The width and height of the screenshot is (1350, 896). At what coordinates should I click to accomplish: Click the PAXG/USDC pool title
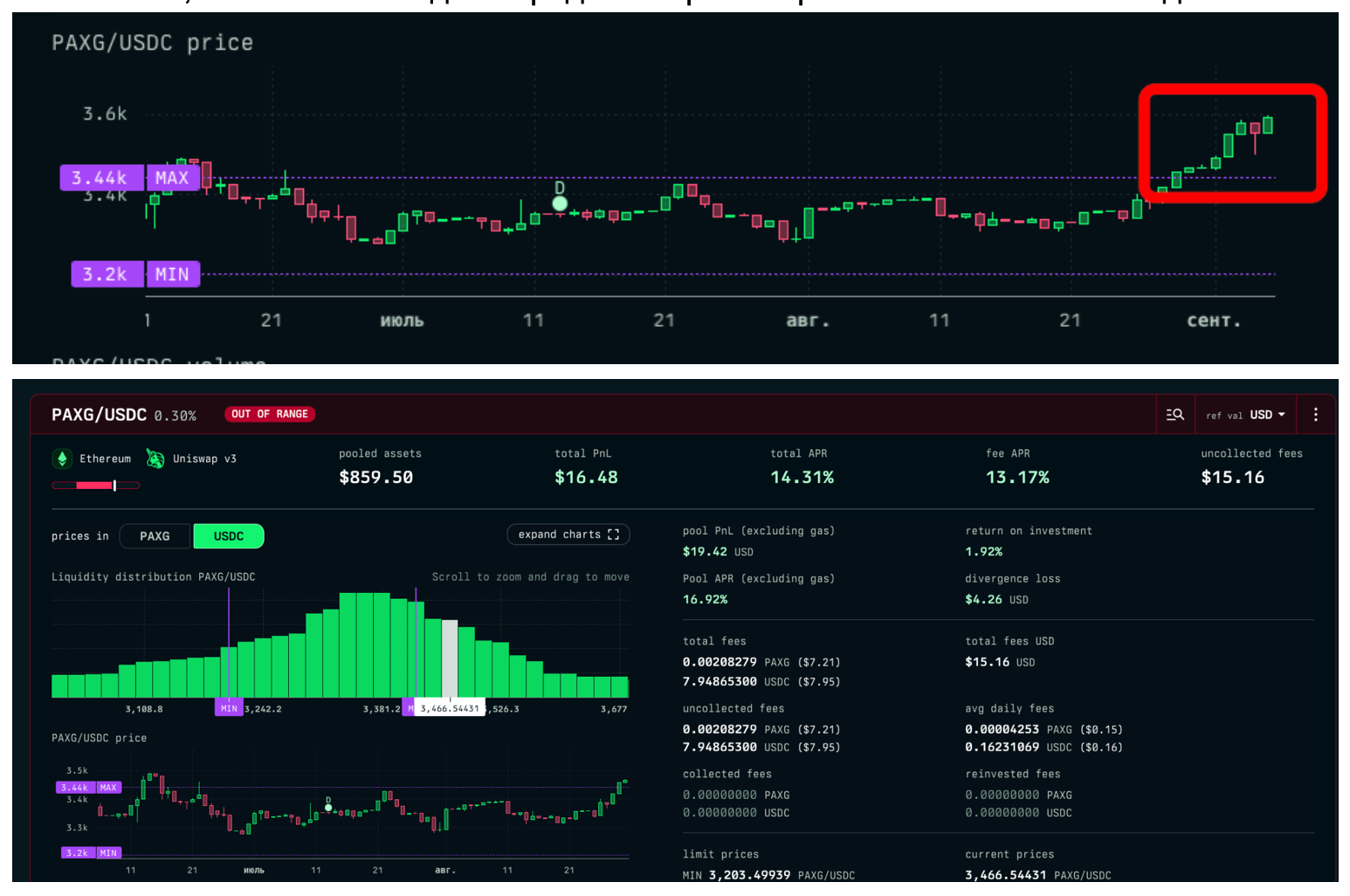(99, 415)
